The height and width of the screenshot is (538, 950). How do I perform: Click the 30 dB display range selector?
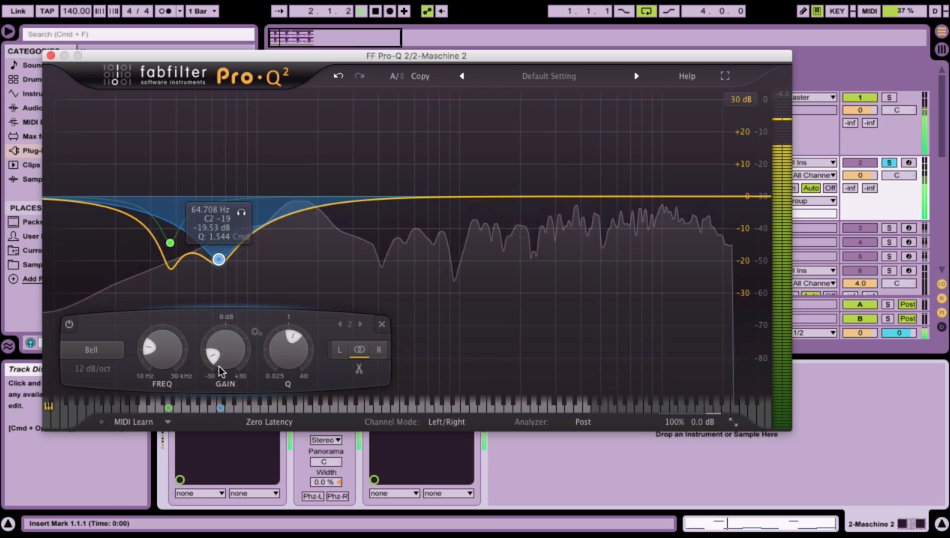[x=740, y=99]
